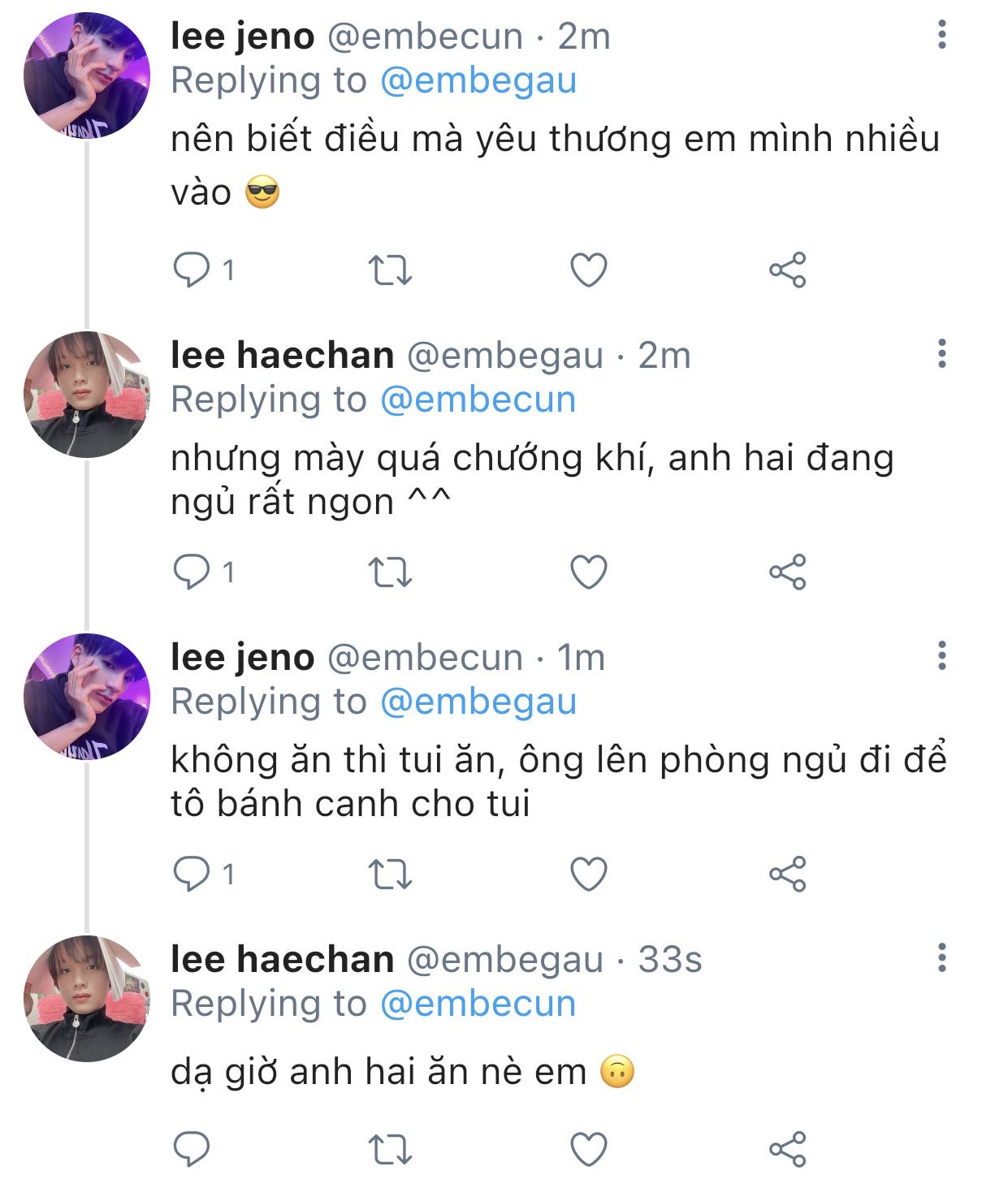
Task: Like lee haechan's 2m tweet
Action: tap(589, 572)
